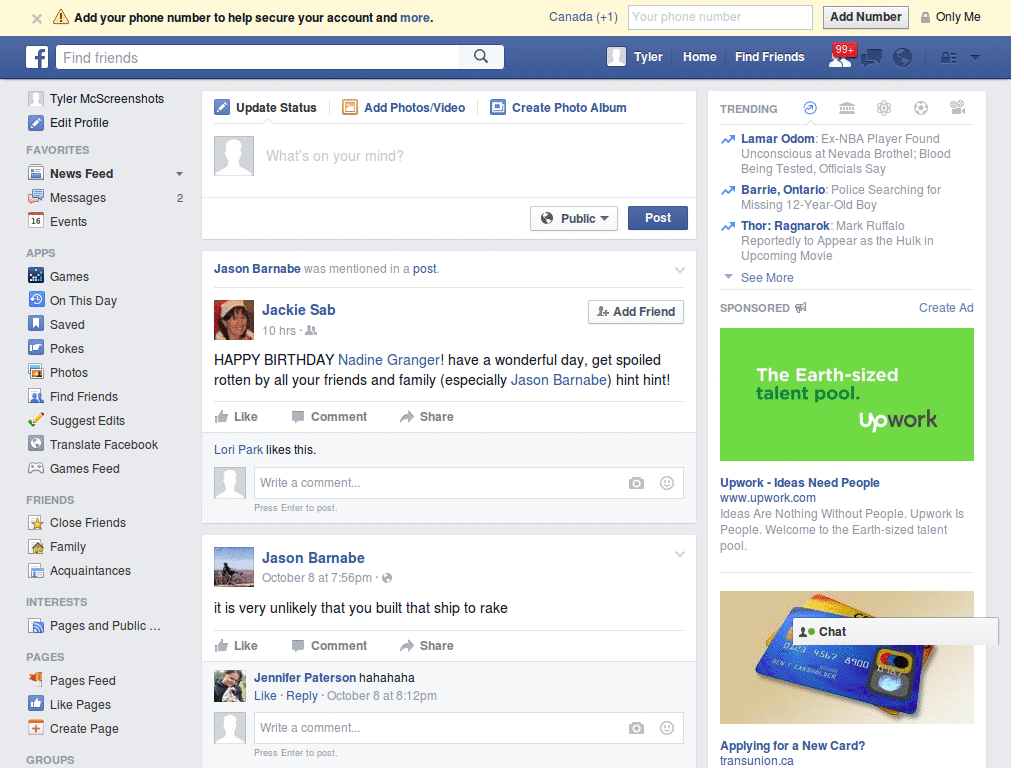1024x768 pixels.
Task: Open friend requests icon with 99+ badge
Action: click(x=840, y=57)
